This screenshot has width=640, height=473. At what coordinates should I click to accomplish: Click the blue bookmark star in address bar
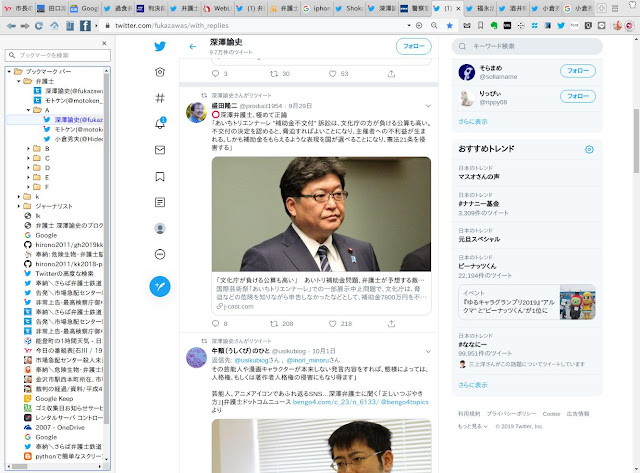click(449, 25)
